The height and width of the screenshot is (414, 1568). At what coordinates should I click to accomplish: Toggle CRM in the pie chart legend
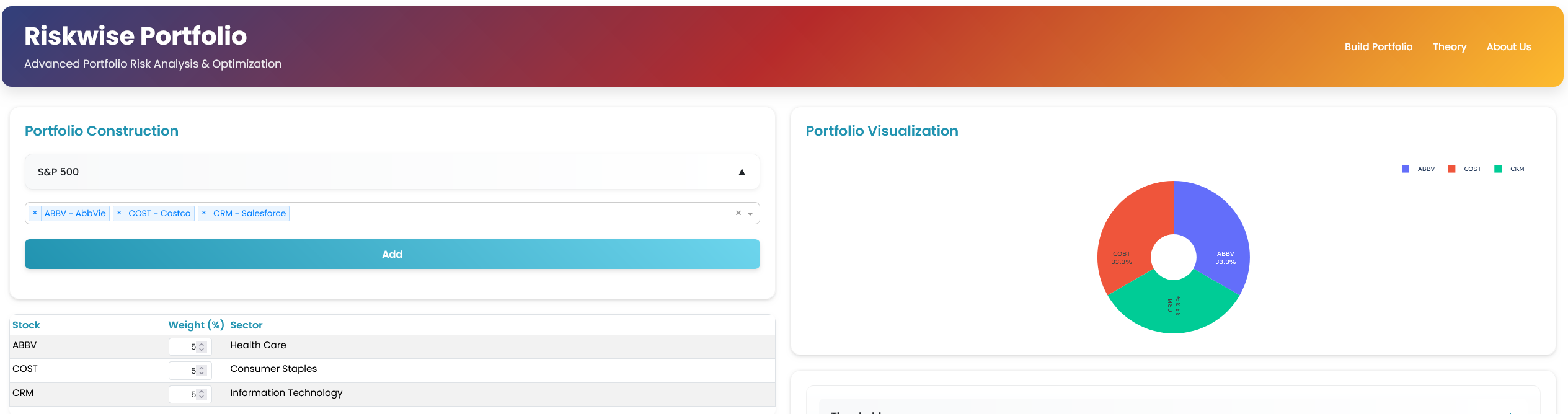click(x=1510, y=169)
